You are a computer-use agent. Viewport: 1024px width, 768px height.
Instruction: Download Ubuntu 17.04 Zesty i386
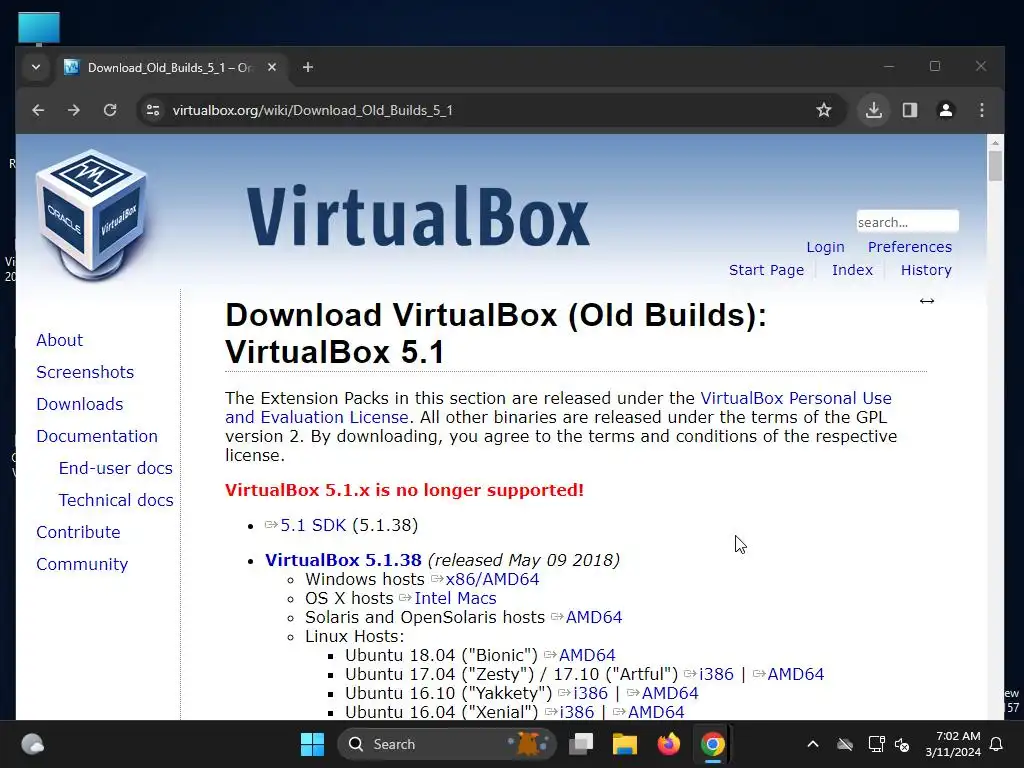716,674
